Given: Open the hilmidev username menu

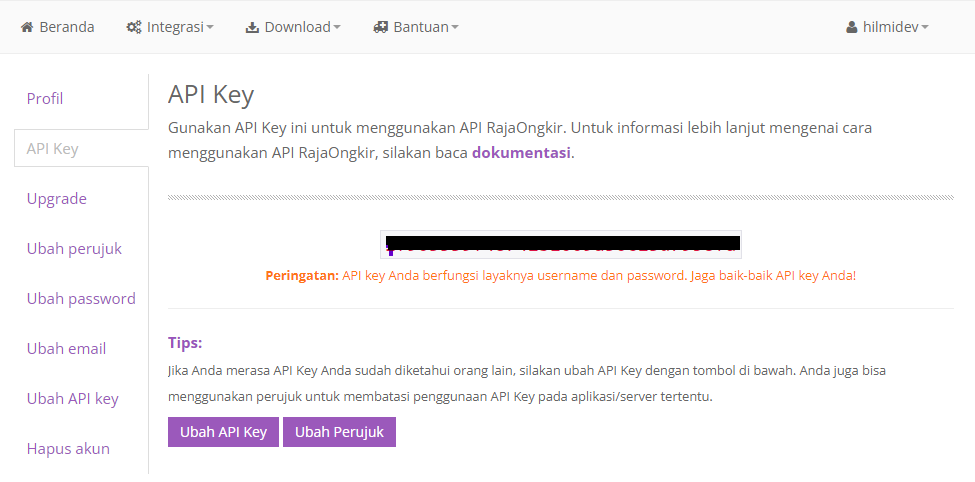Looking at the screenshot, I should pos(890,27).
